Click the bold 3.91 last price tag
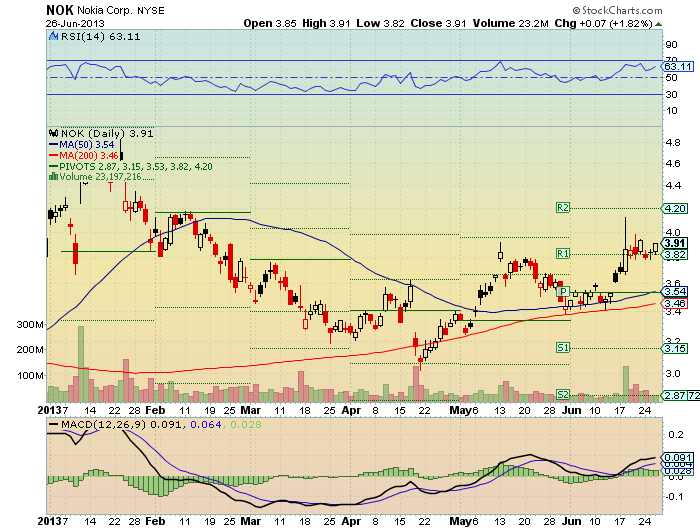This screenshot has height=530, width=700. tap(675, 243)
